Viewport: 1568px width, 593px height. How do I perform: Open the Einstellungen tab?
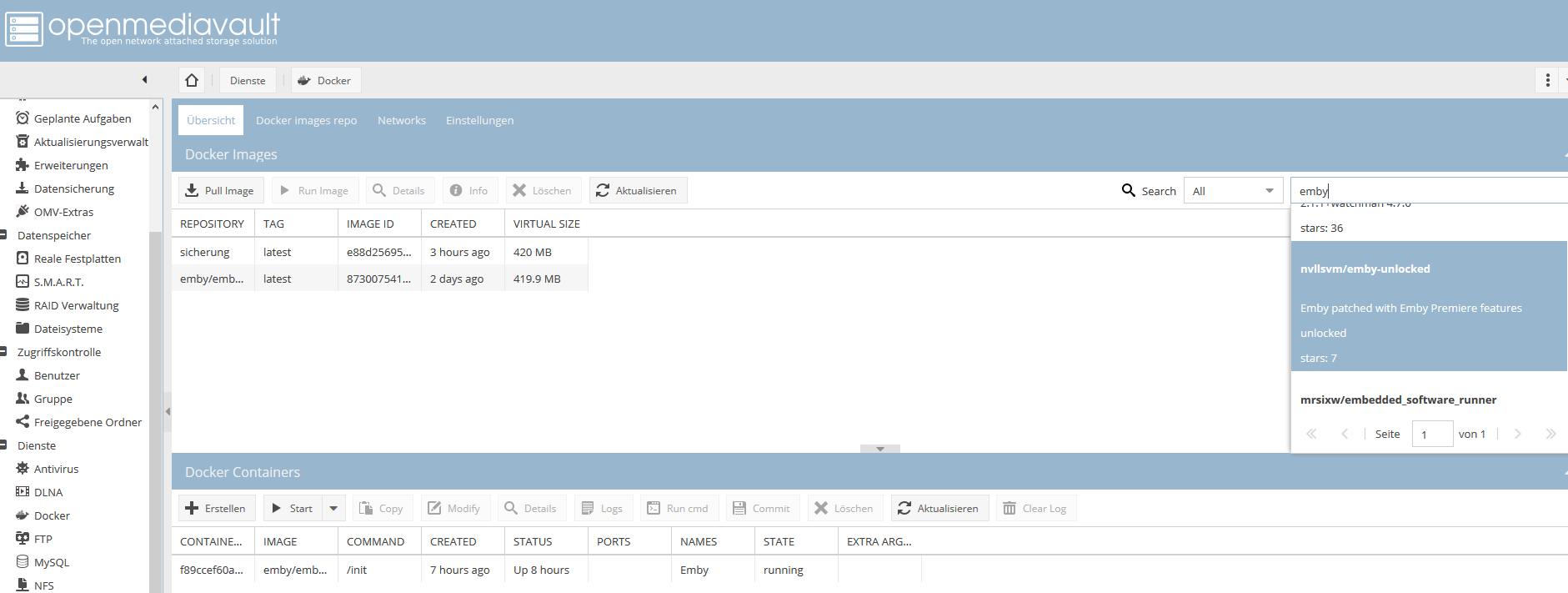pos(479,120)
